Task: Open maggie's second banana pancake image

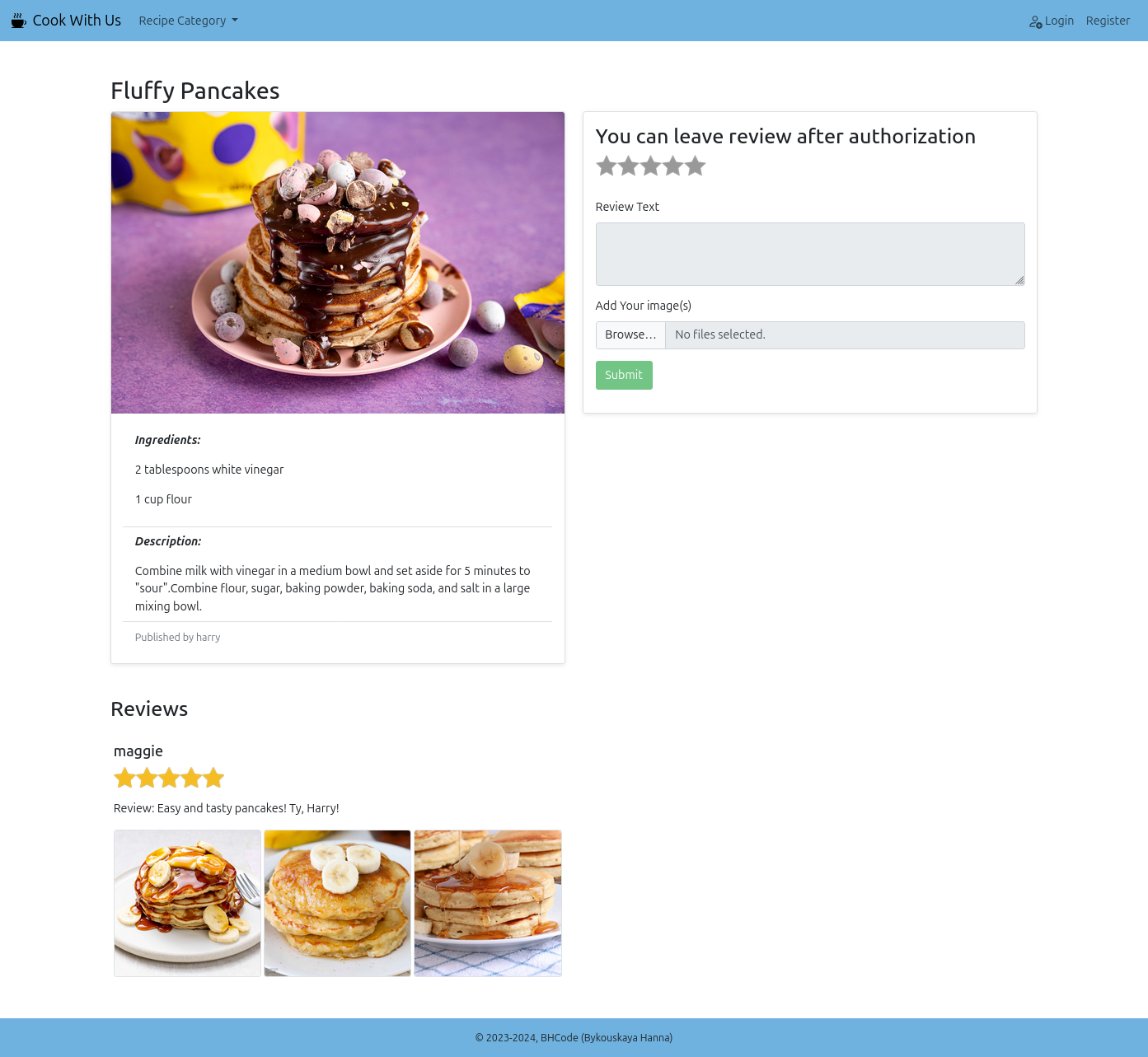Action: point(338,903)
